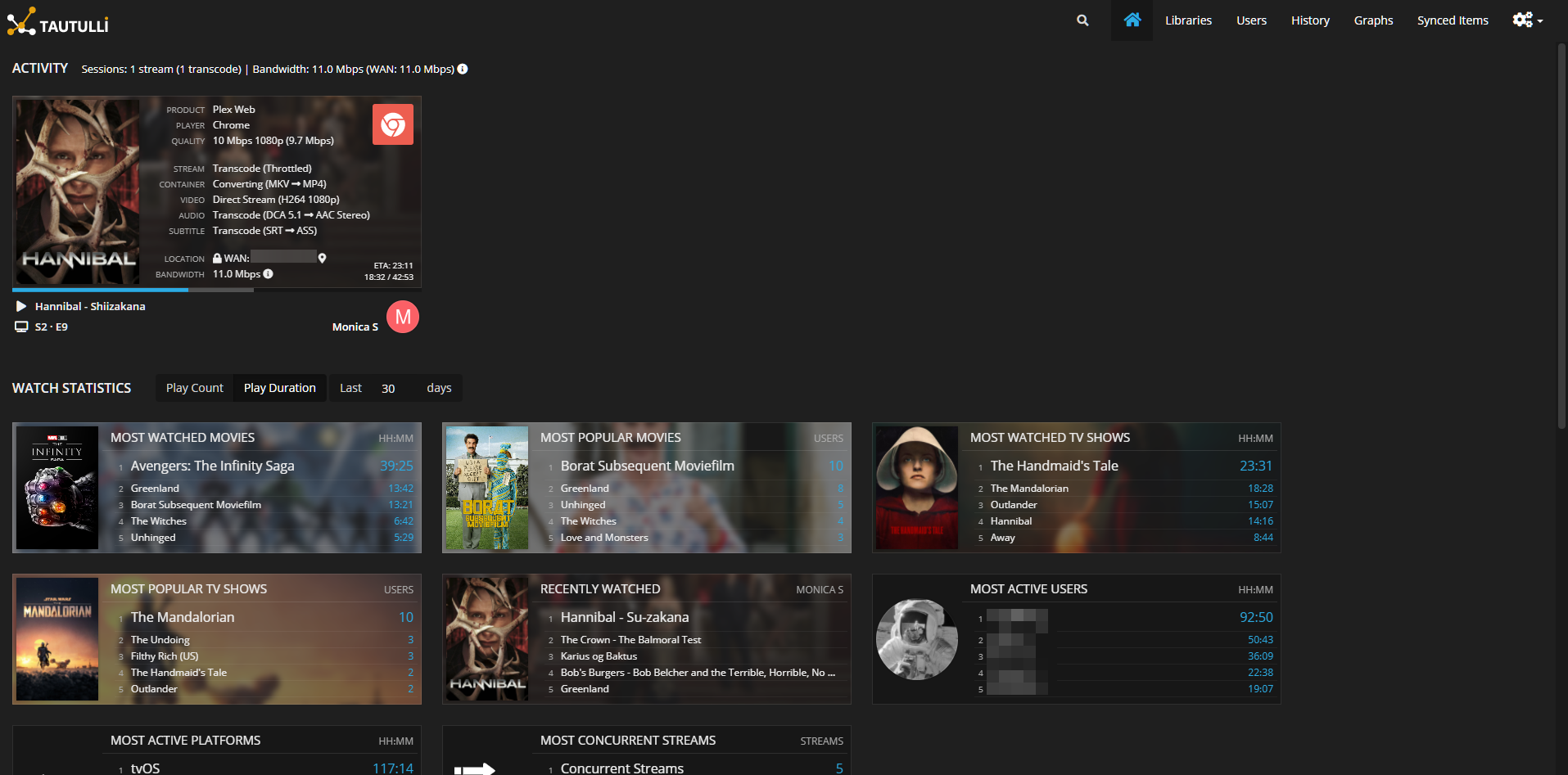Viewport: 1568px width, 775px height.
Task: Go to the Home icon
Action: pyautogui.click(x=1132, y=20)
